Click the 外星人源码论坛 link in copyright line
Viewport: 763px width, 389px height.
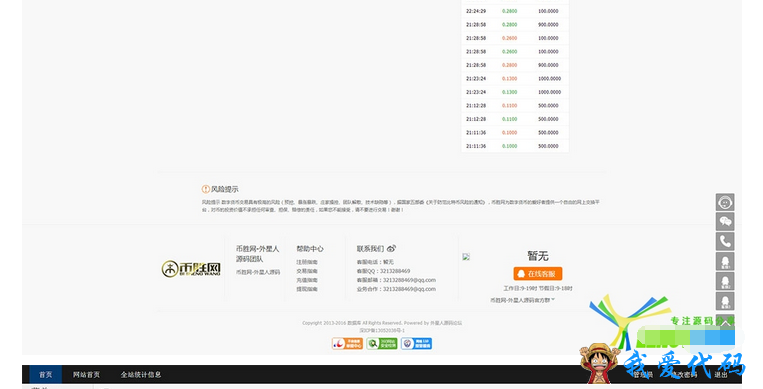coord(446,323)
